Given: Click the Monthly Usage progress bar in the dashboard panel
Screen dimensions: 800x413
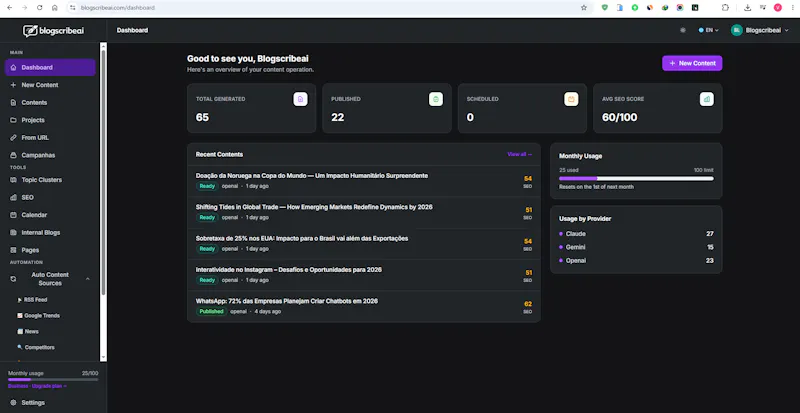Looking at the screenshot, I should pos(636,178).
